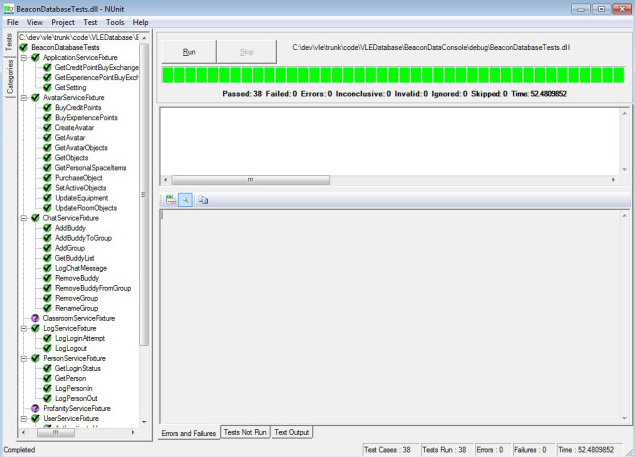Click green check icon beside UpdateRoomObjects
The height and width of the screenshot is (457, 635).
point(47,208)
